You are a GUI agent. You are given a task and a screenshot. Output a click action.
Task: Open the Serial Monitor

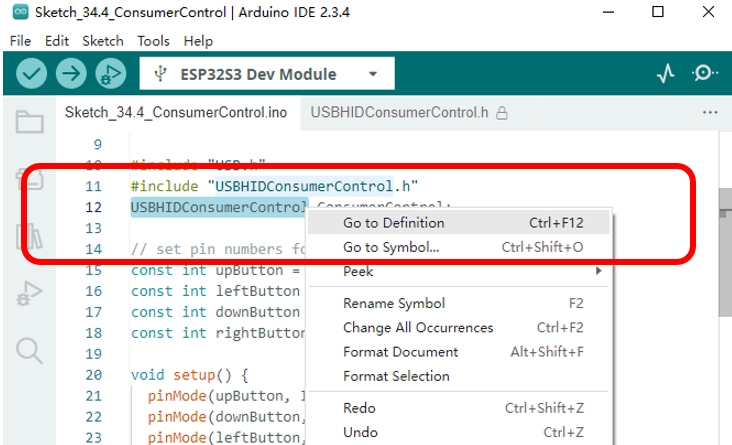point(704,73)
